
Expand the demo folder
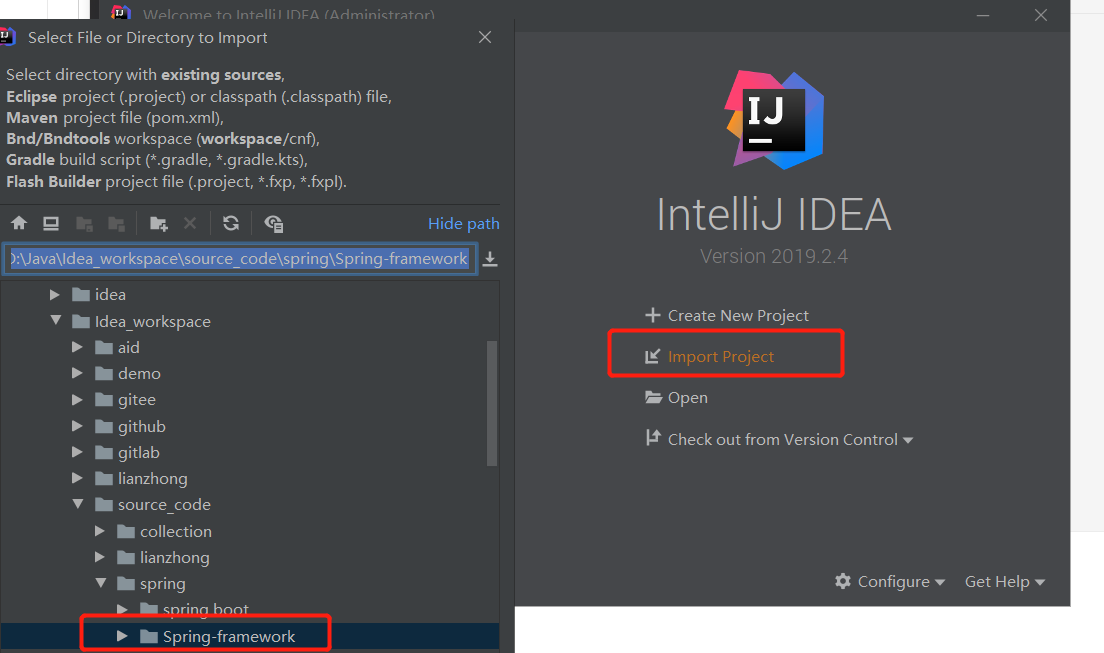[77, 373]
